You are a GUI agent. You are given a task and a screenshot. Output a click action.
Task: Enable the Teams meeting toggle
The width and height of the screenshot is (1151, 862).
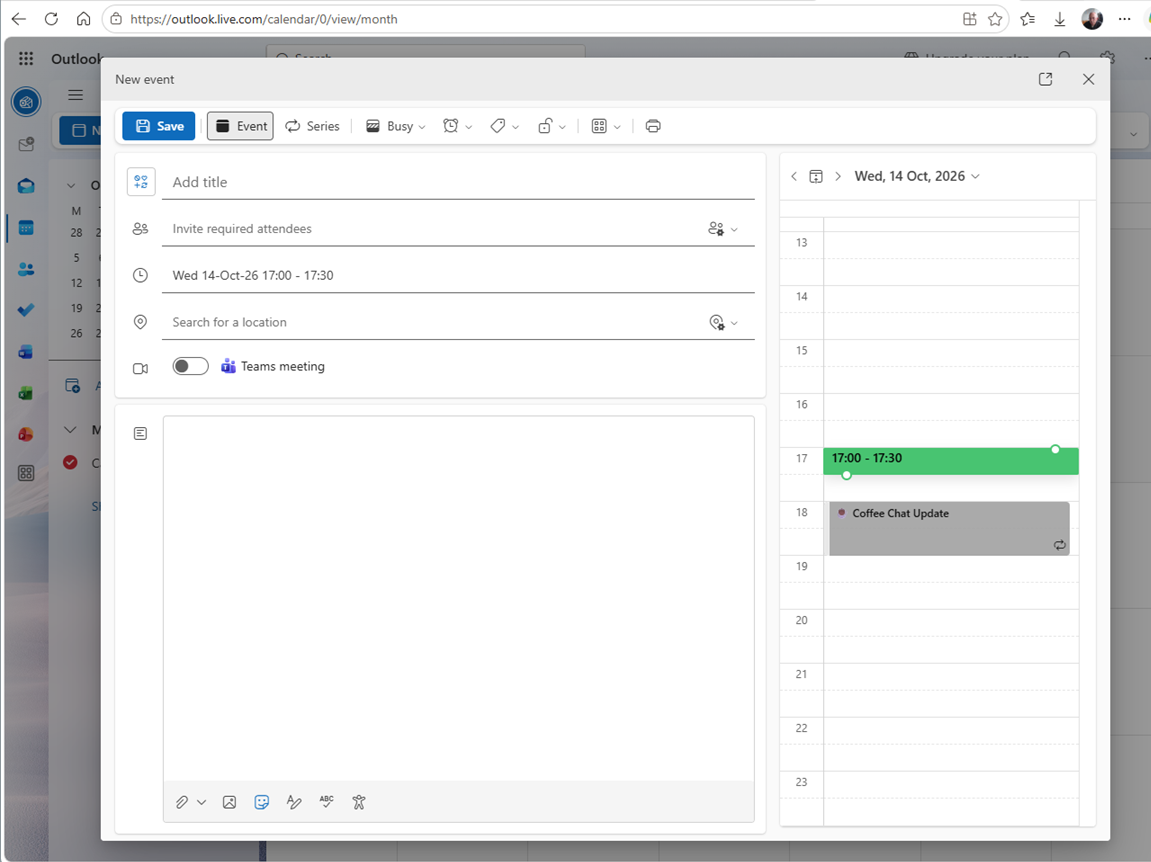pos(190,366)
